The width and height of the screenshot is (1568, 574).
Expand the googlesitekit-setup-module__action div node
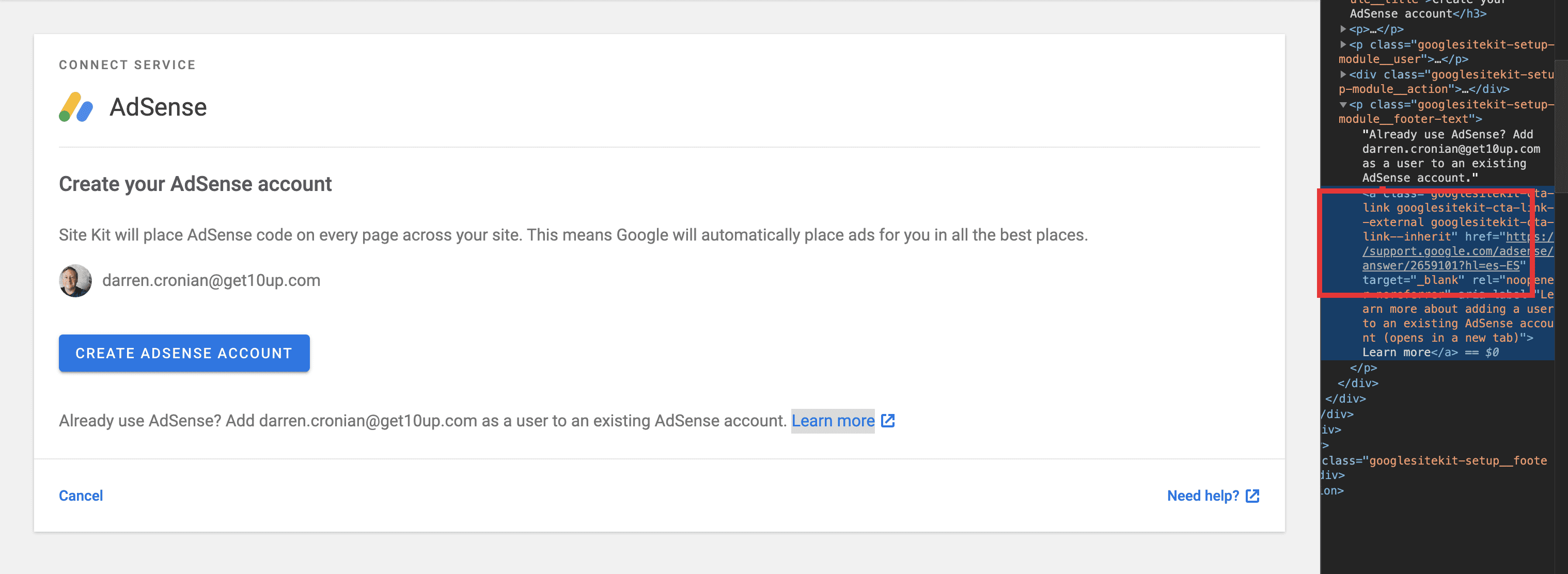click(x=1344, y=74)
